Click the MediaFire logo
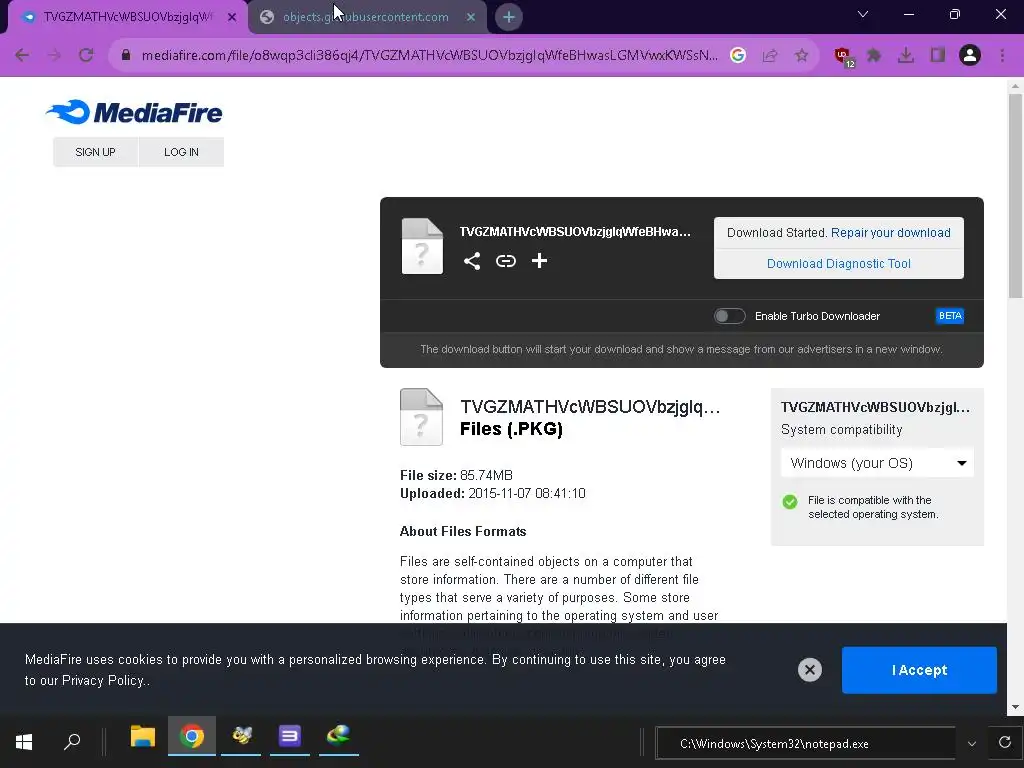The height and width of the screenshot is (768, 1024). point(134,112)
